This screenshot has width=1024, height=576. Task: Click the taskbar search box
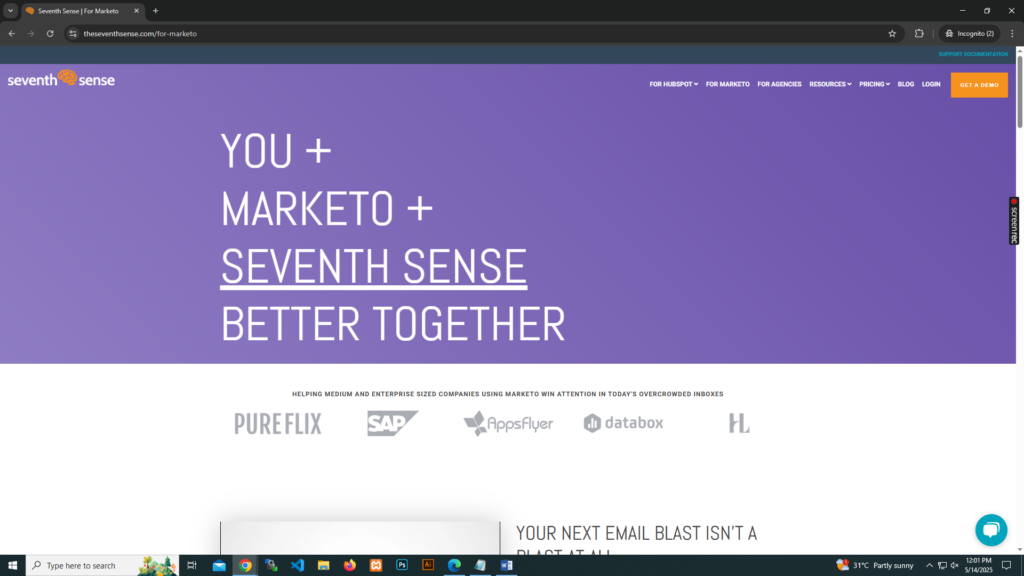click(x=102, y=566)
